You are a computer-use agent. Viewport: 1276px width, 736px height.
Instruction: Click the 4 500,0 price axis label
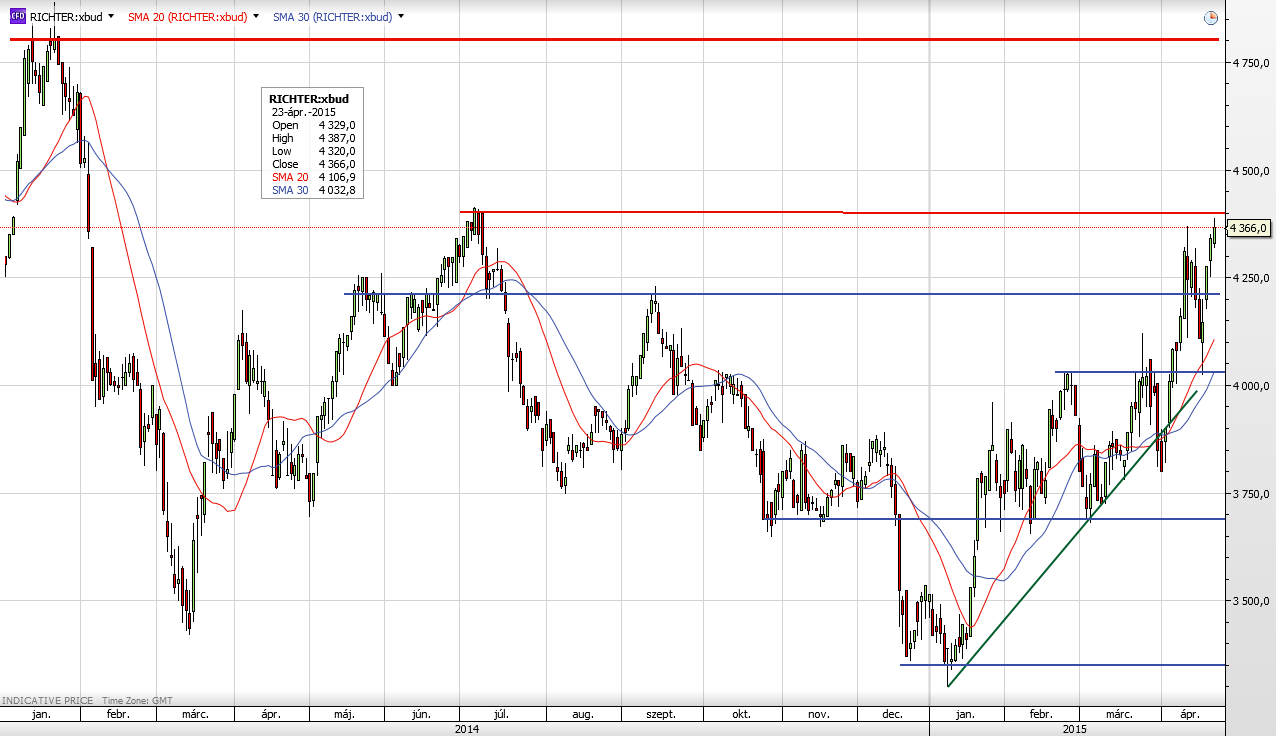[x=1249, y=171]
